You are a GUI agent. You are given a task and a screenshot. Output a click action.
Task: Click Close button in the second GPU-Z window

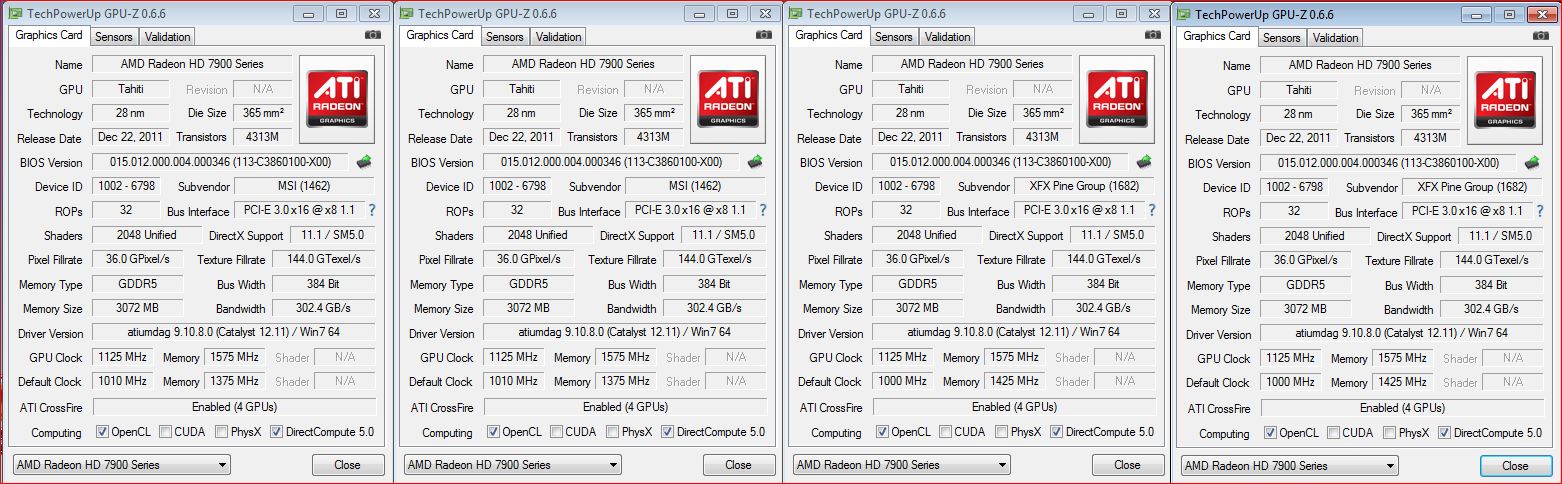click(x=738, y=465)
